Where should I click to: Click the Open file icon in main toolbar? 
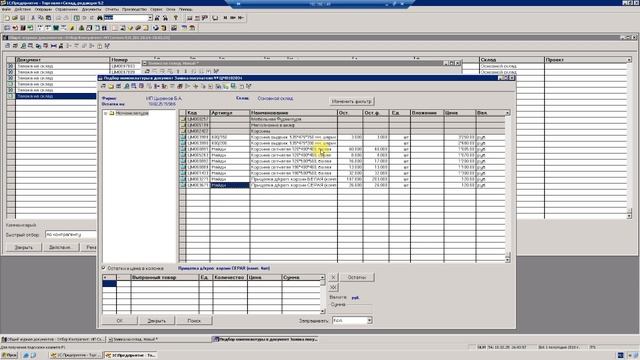point(15,18)
